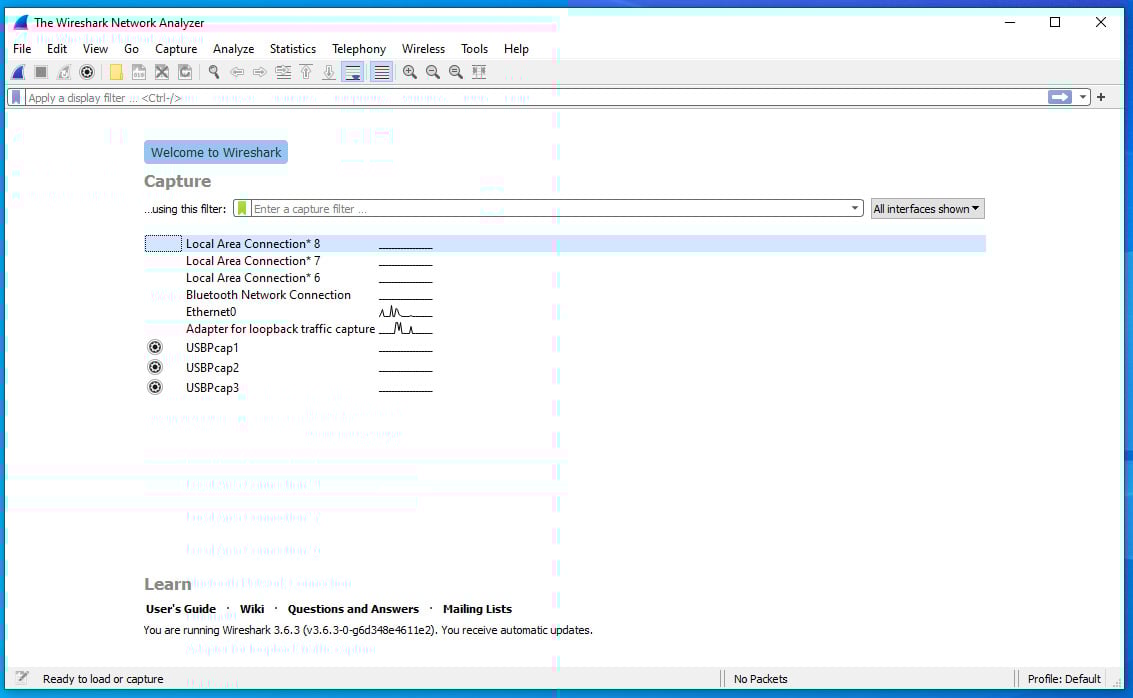Click the No Packets status text
This screenshot has height=698, width=1133.
760,679
